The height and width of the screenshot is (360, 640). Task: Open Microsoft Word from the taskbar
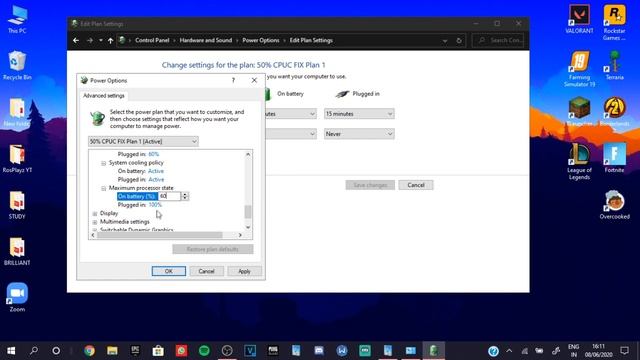[342, 351]
